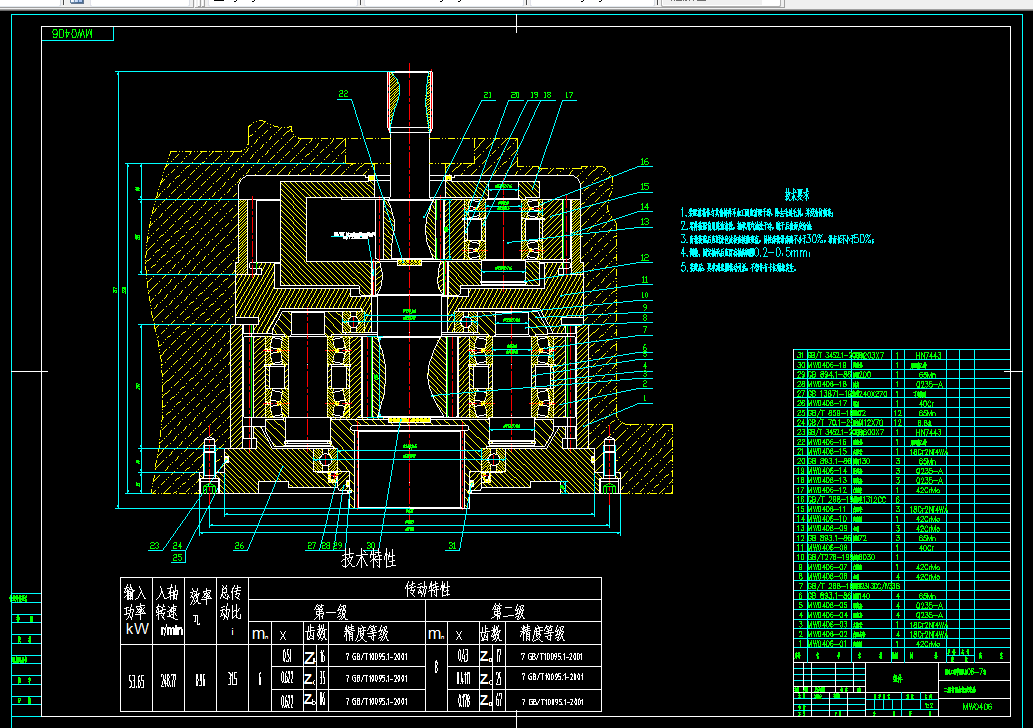This screenshot has height=728, width=1033.
Task: Select the GB 894.1 standard in row 29
Action: coord(830,375)
